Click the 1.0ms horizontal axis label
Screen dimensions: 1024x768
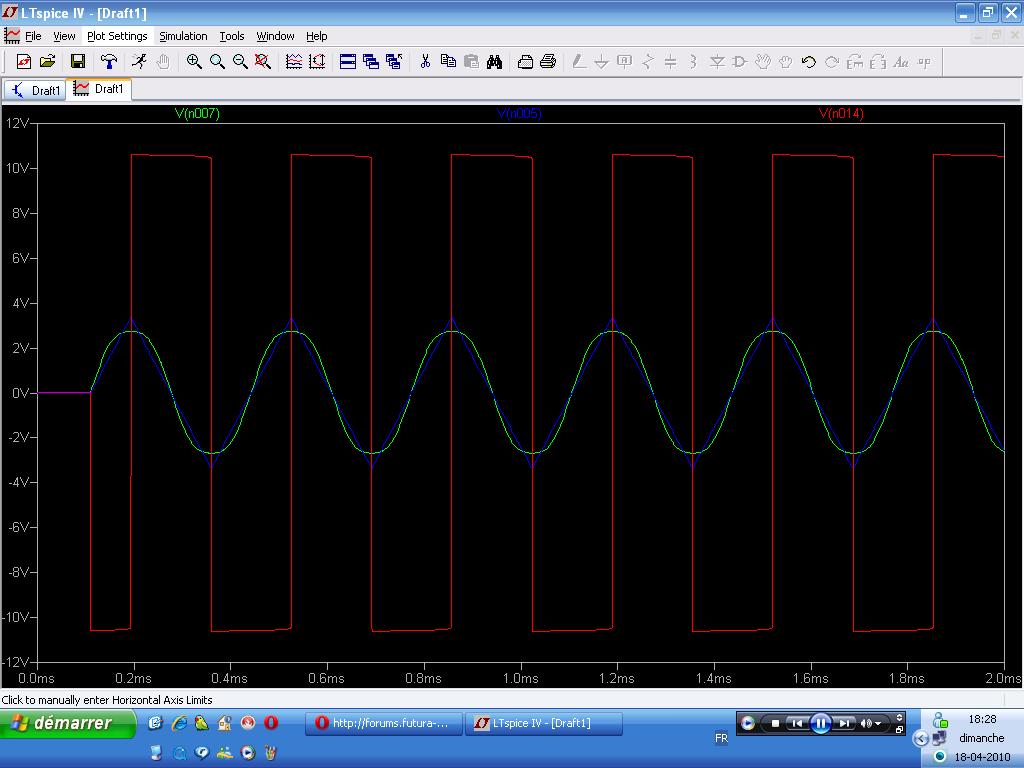pyautogui.click(x=520, y=678)
